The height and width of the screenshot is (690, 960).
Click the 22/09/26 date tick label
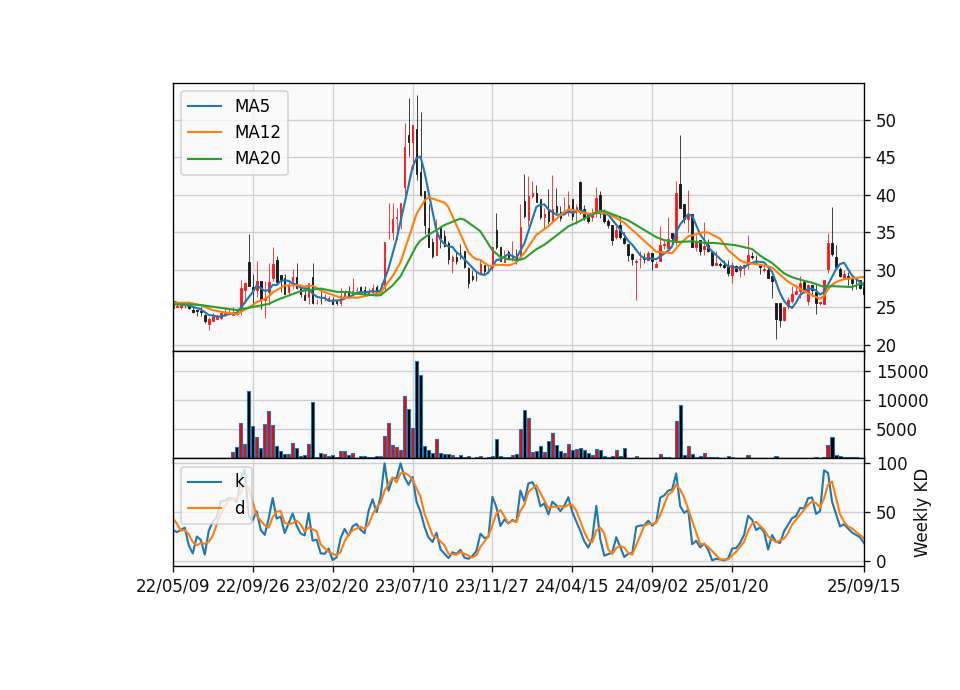click(x=253, y=587)
